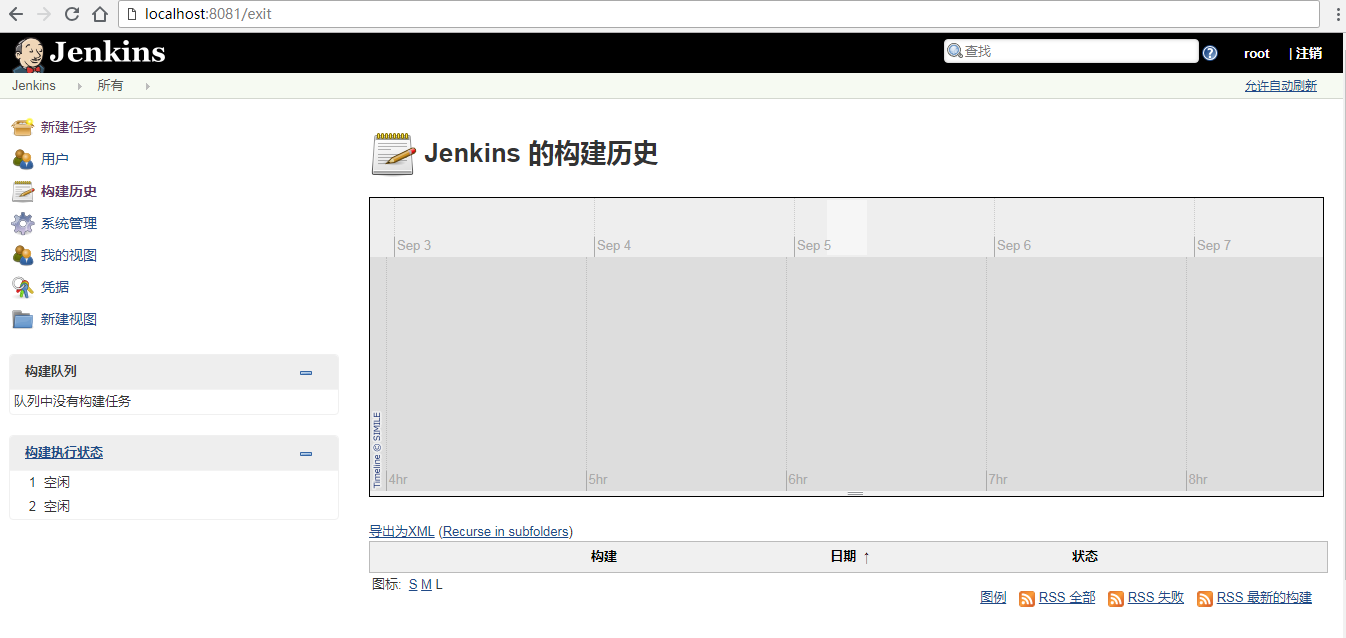Open 凭据 (Credentials) via the key icon
Image resolution: width=1346 pixels, height=638 pixels.
pyautogui.click(x=24, y=287)
